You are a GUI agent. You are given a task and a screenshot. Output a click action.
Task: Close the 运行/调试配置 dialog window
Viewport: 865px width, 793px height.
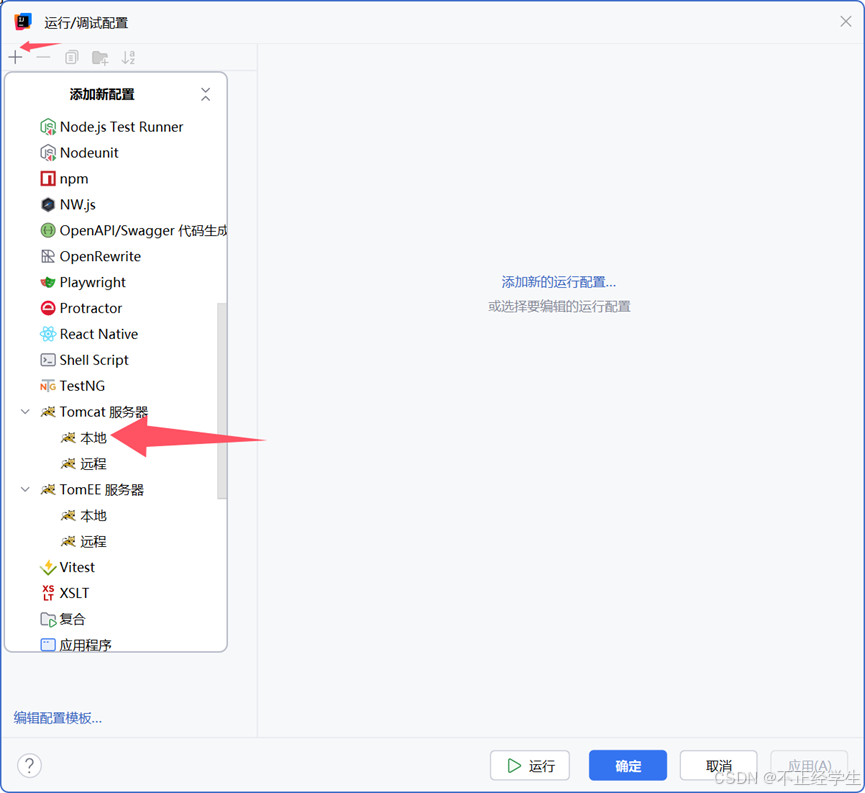(x=845, y=22)
